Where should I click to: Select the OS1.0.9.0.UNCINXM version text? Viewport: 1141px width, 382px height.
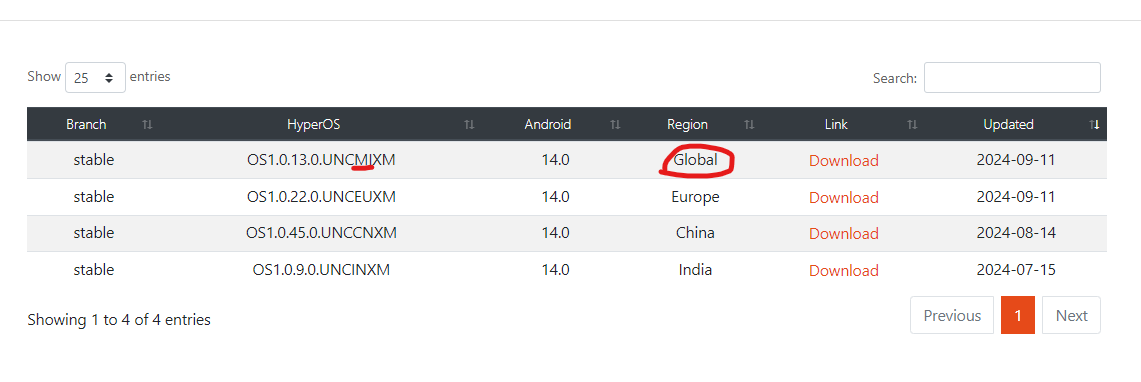[321, 270]
